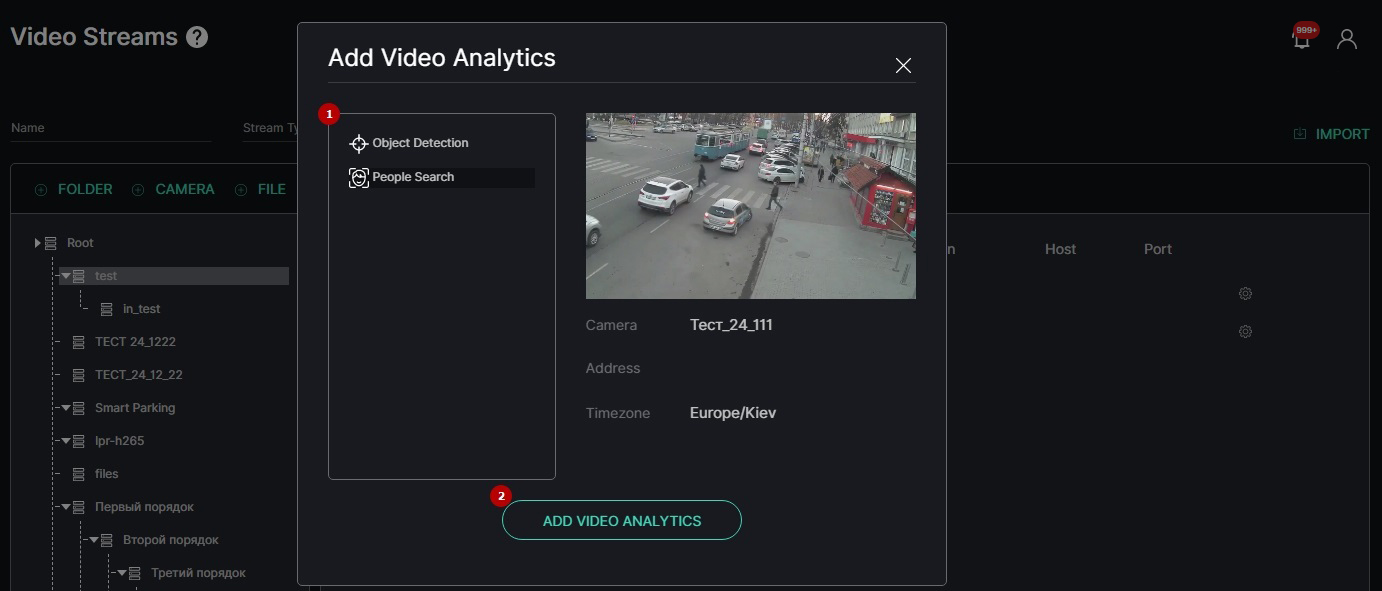Select People Search analytics
Screen dimensions: 1382x591
coord(441,177)
